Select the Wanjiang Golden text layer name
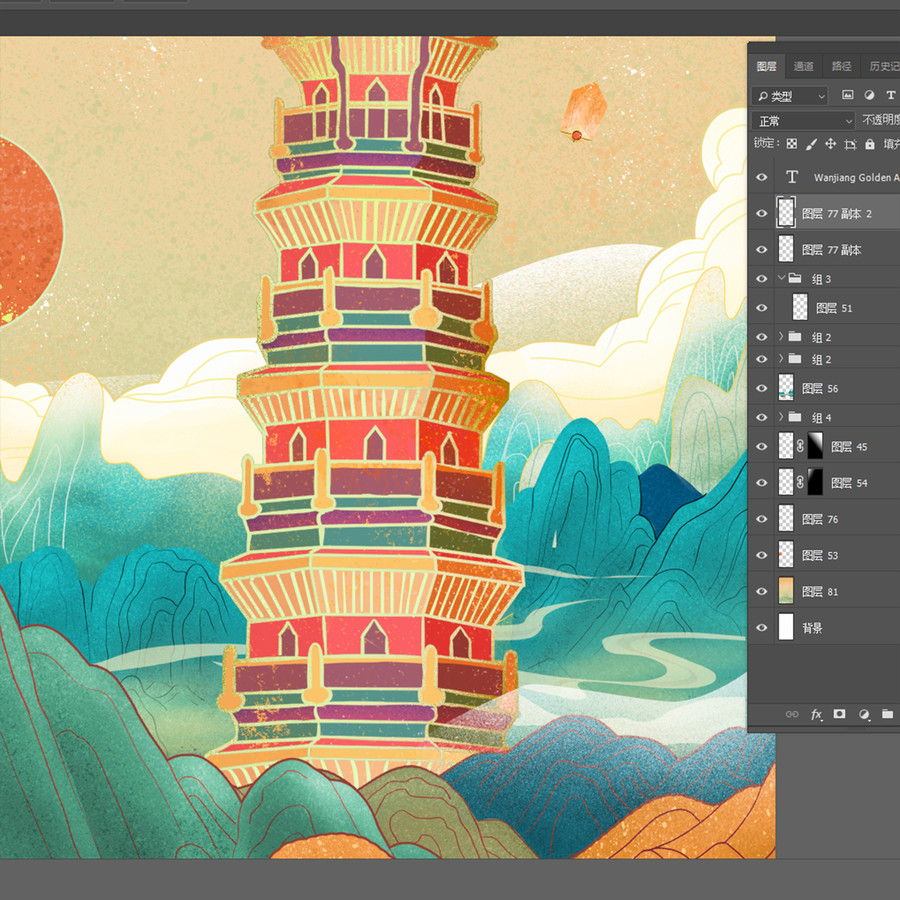This screenshot has height=900, width=900. click(x=856, y=178)
